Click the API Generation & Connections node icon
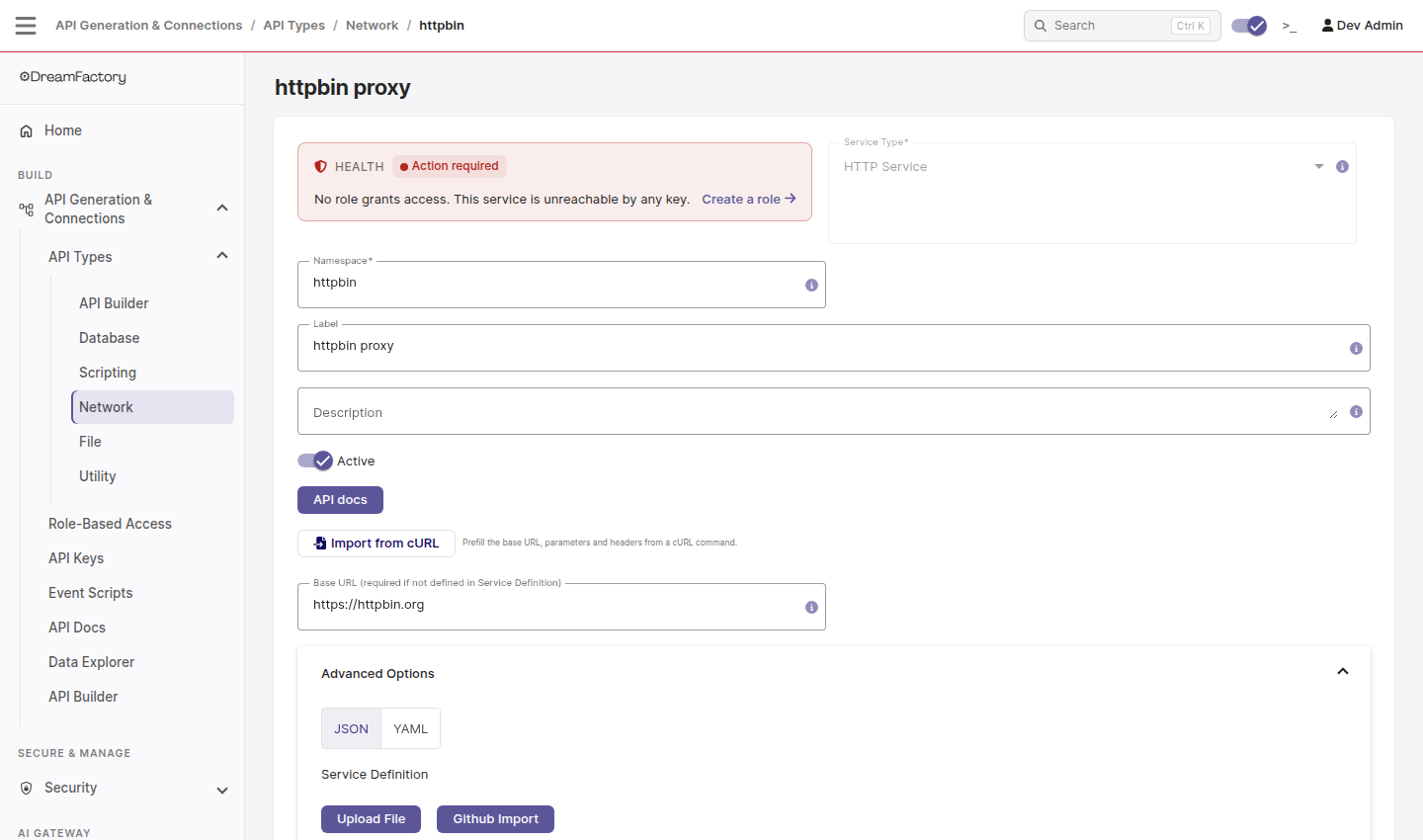The height and width of the screenshot is (840, 1423). [27, 209]
